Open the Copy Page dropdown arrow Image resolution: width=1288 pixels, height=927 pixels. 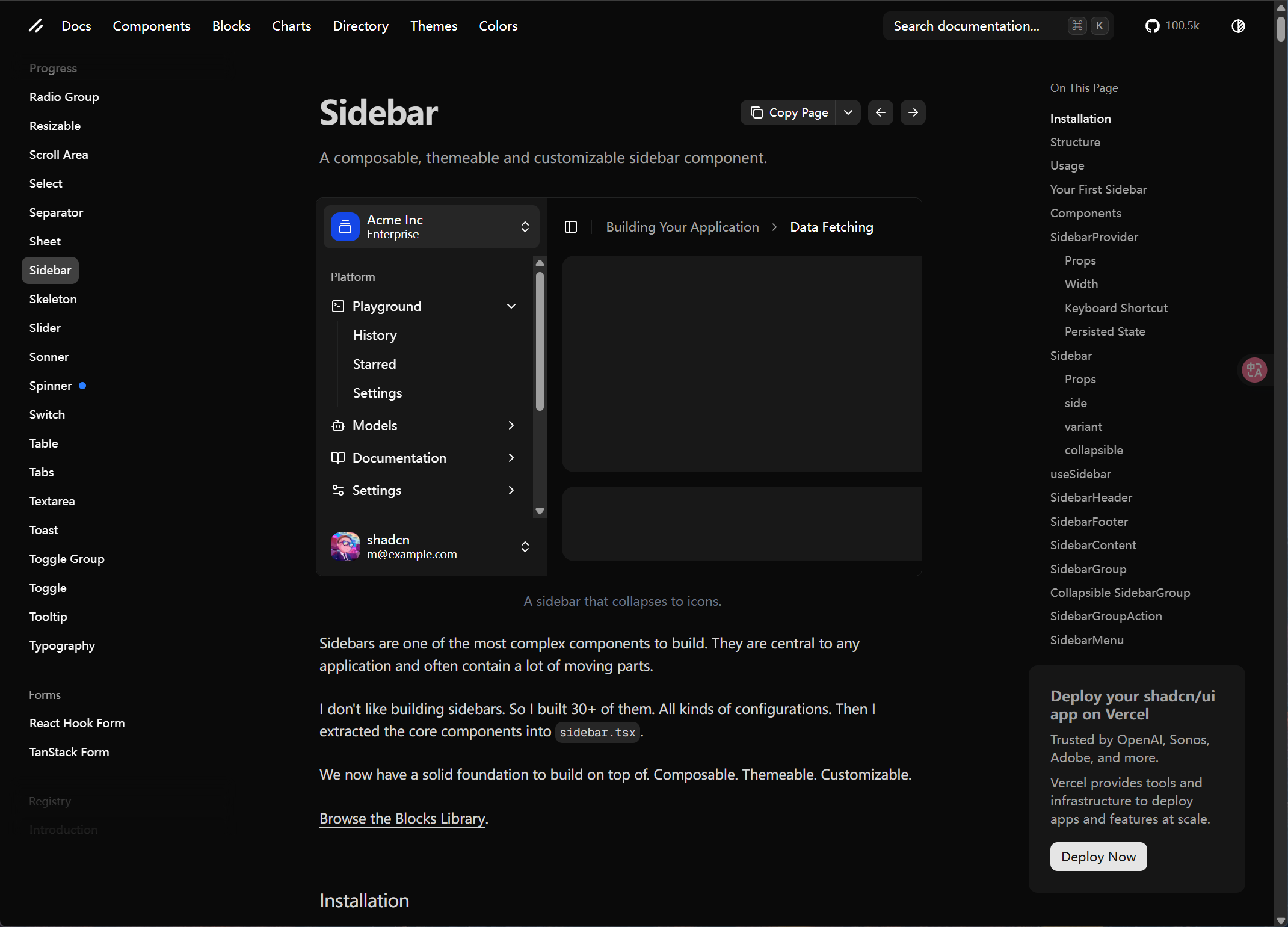(848, 112)
